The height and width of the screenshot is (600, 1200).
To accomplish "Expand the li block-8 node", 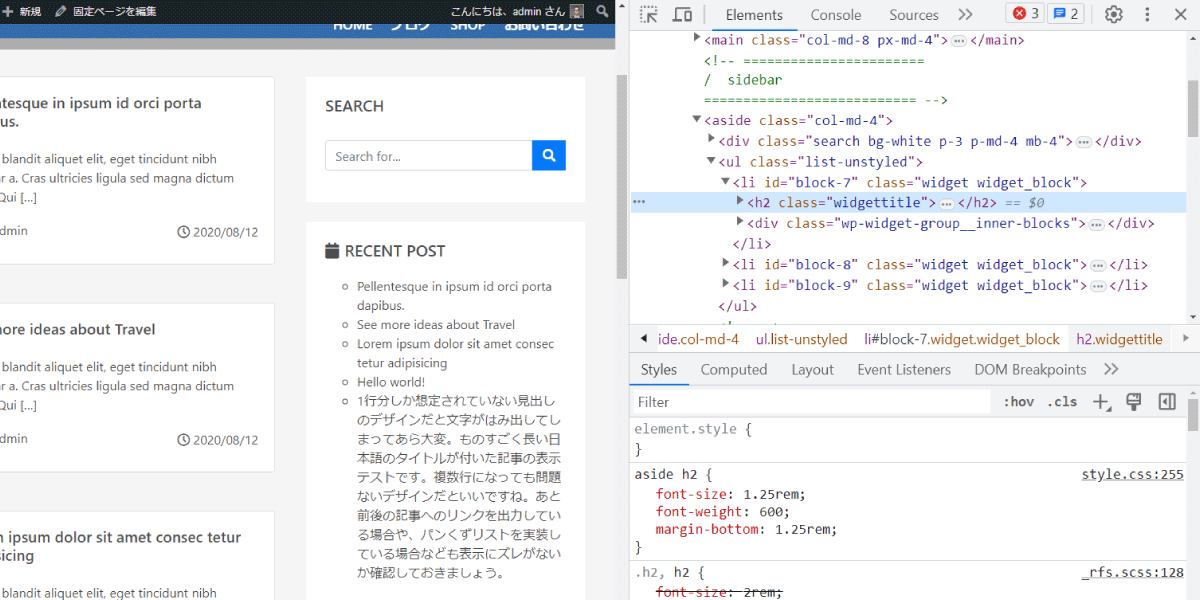I will 726,264.
